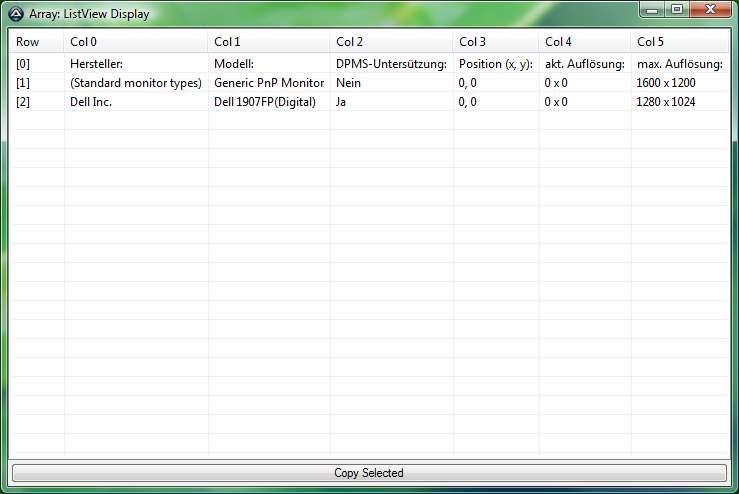This screenshot has width=739, height=494.
Task: Click the 1600 x 1200 resolution cell
Action: coord(665,83)
